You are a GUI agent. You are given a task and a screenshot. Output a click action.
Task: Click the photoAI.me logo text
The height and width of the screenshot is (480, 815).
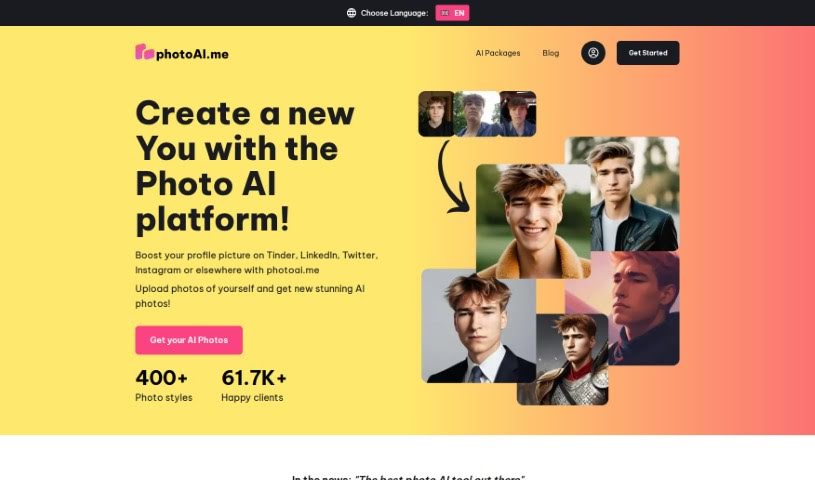(x=192, y=54)
